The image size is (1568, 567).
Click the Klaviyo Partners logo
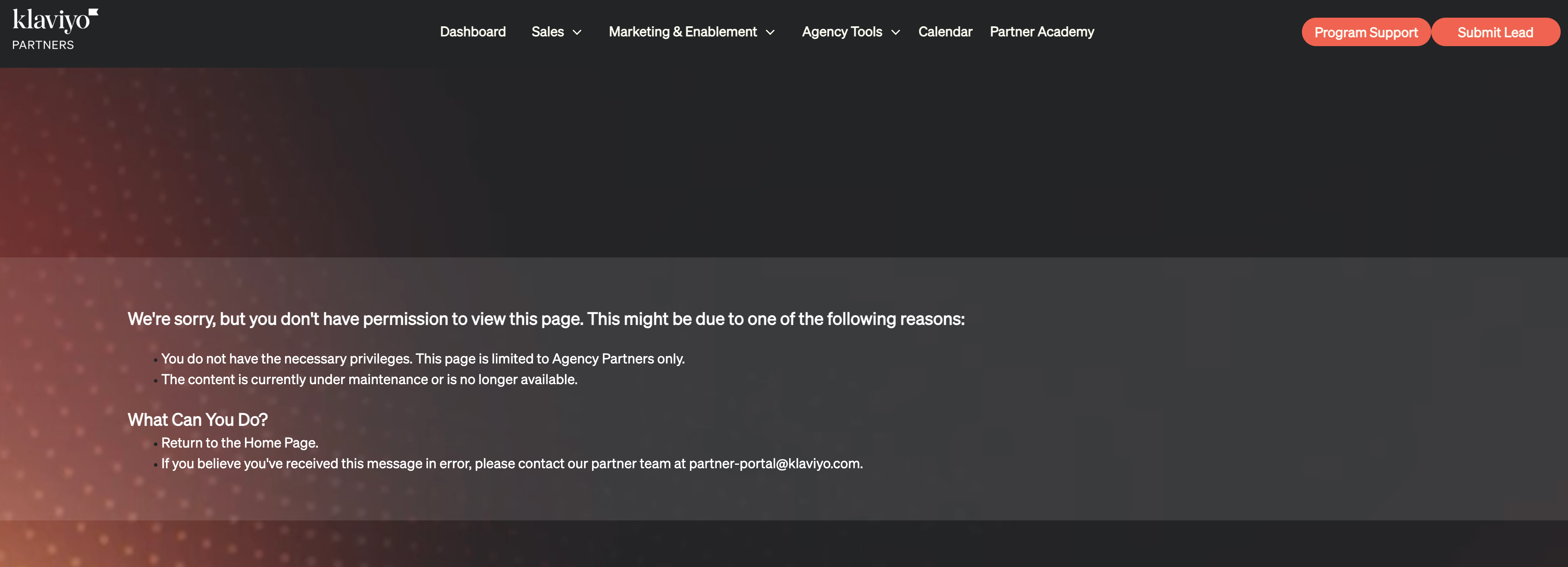pyautogui.click(x=55, y=29)
